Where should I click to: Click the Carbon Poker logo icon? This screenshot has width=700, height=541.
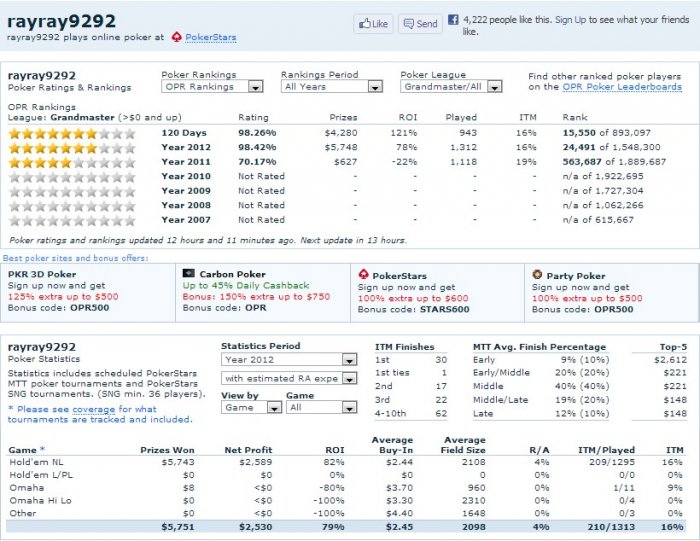pos(188,272)
